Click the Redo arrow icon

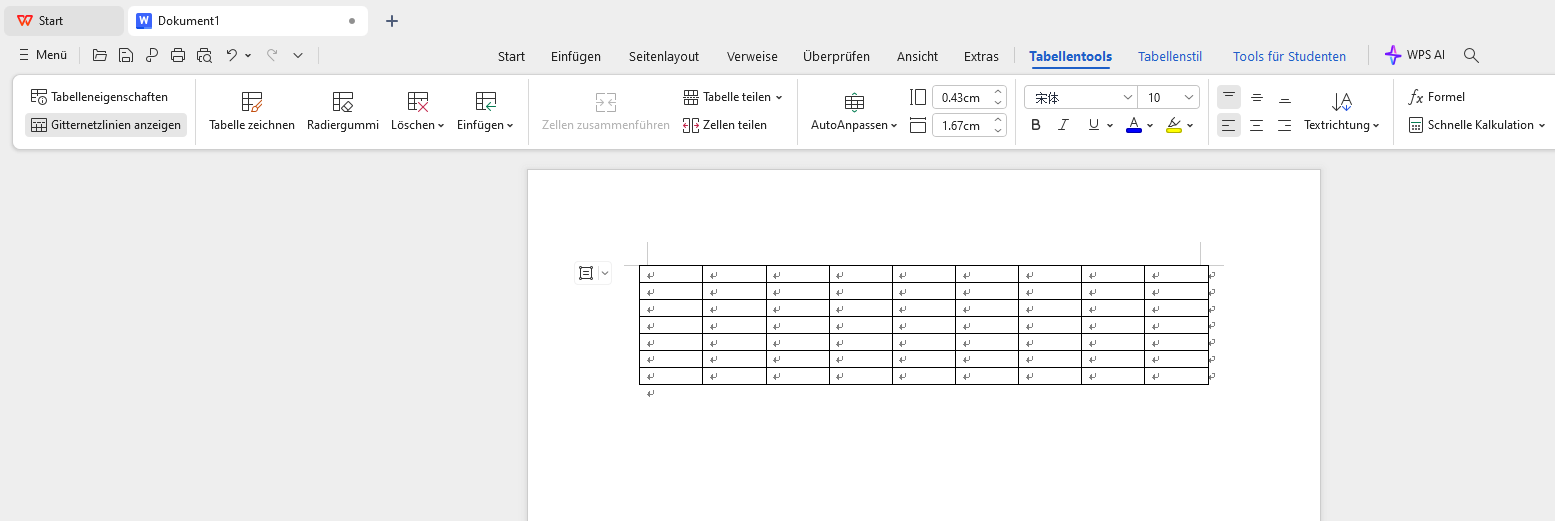(x=272, y=56)
